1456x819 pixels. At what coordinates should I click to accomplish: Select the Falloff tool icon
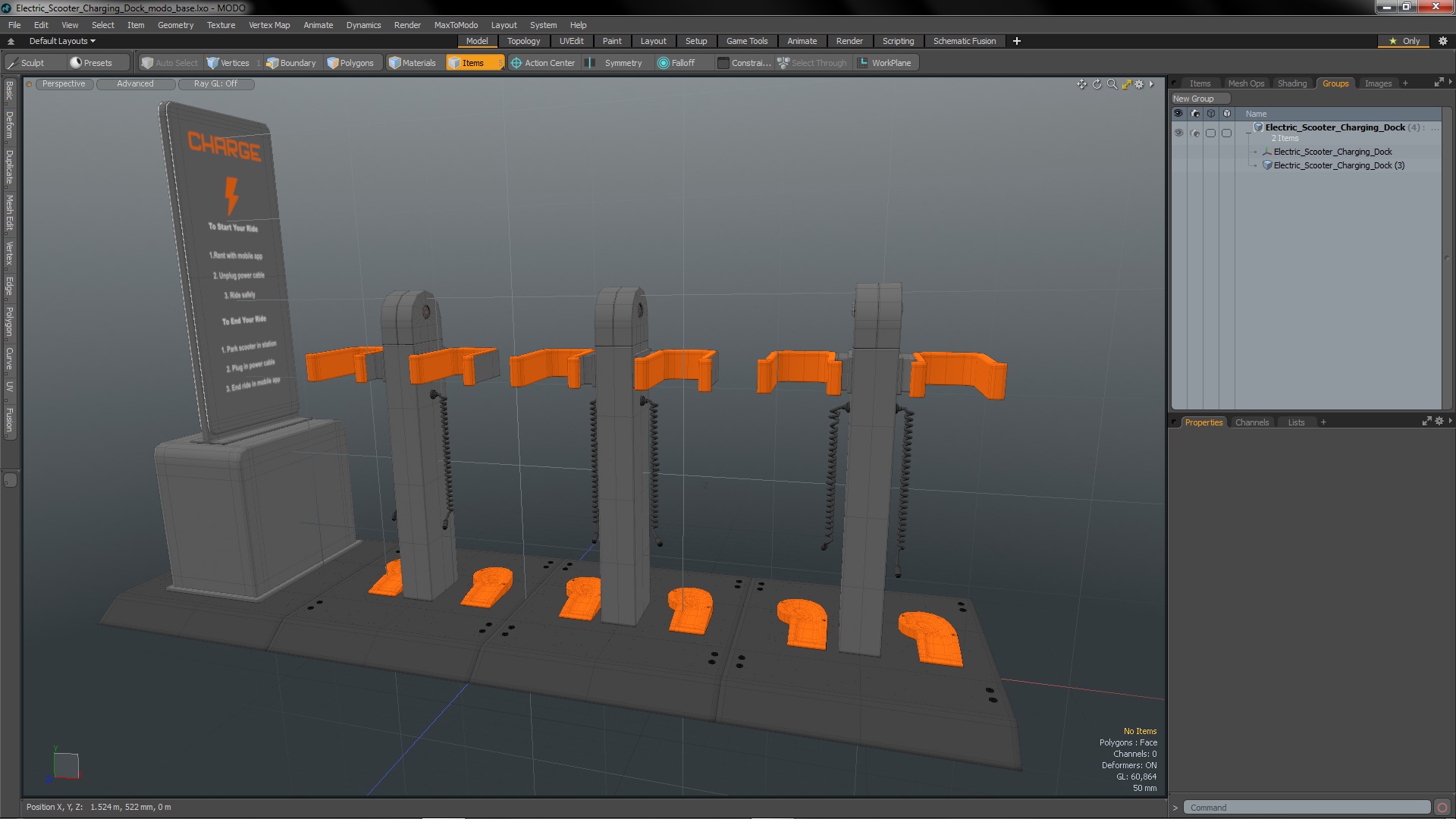click(x=662, y=62)
